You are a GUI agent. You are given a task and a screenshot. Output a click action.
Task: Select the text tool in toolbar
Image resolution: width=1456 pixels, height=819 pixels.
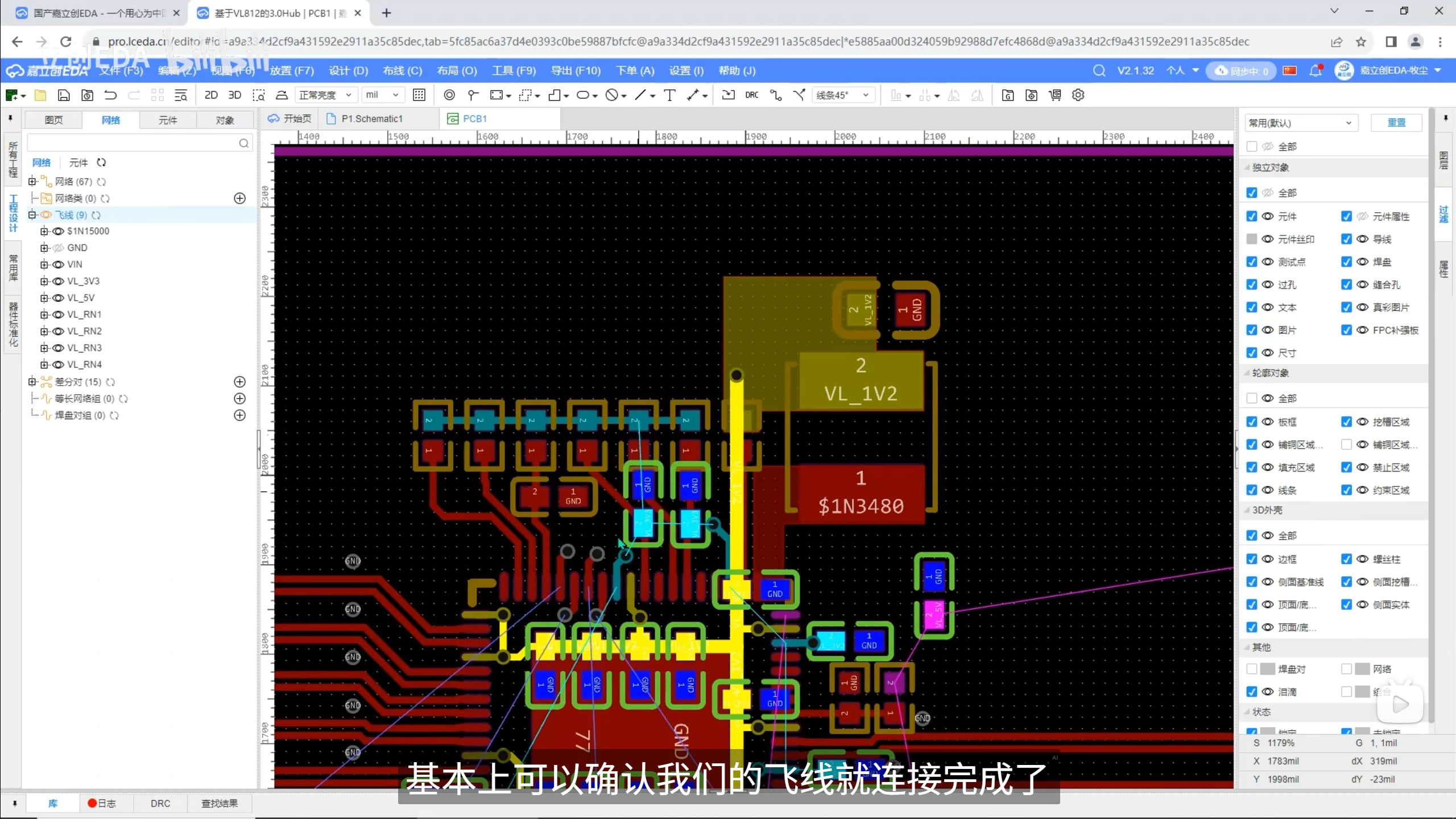click(x=669, y=95)
